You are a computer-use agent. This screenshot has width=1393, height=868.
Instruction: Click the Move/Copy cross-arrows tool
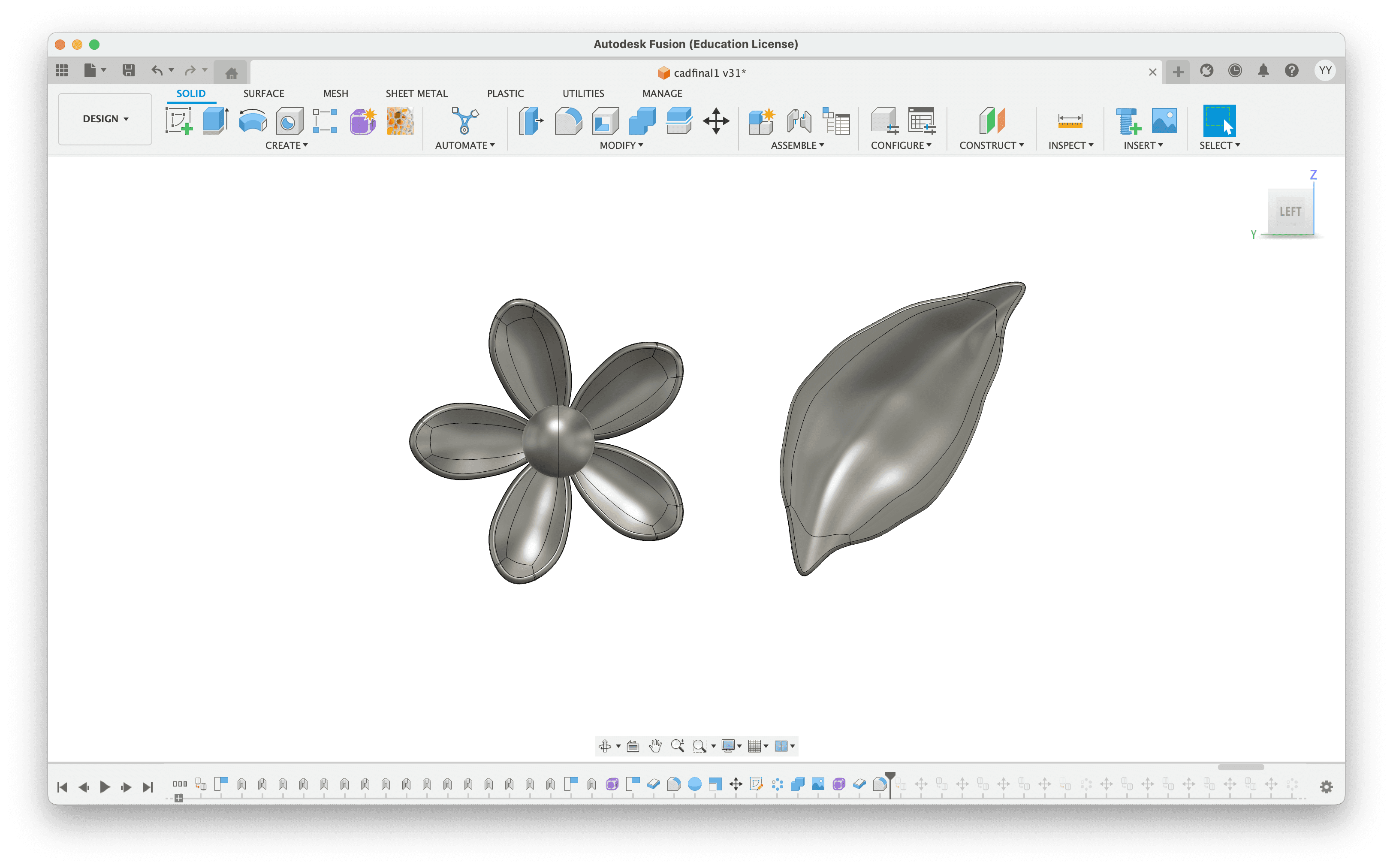(x=716, y=121)
